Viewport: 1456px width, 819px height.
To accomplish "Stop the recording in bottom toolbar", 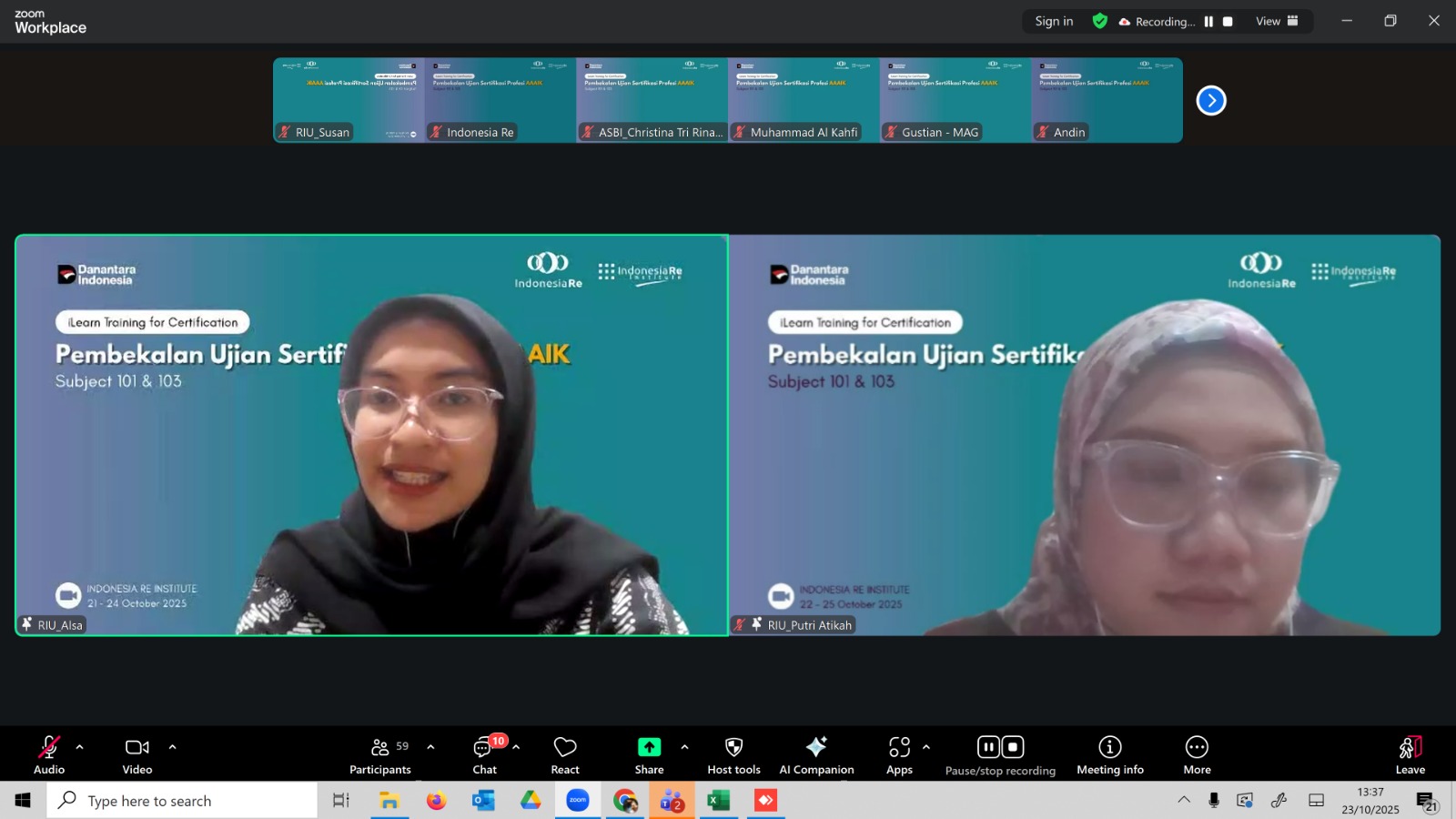I will 1013,747.
